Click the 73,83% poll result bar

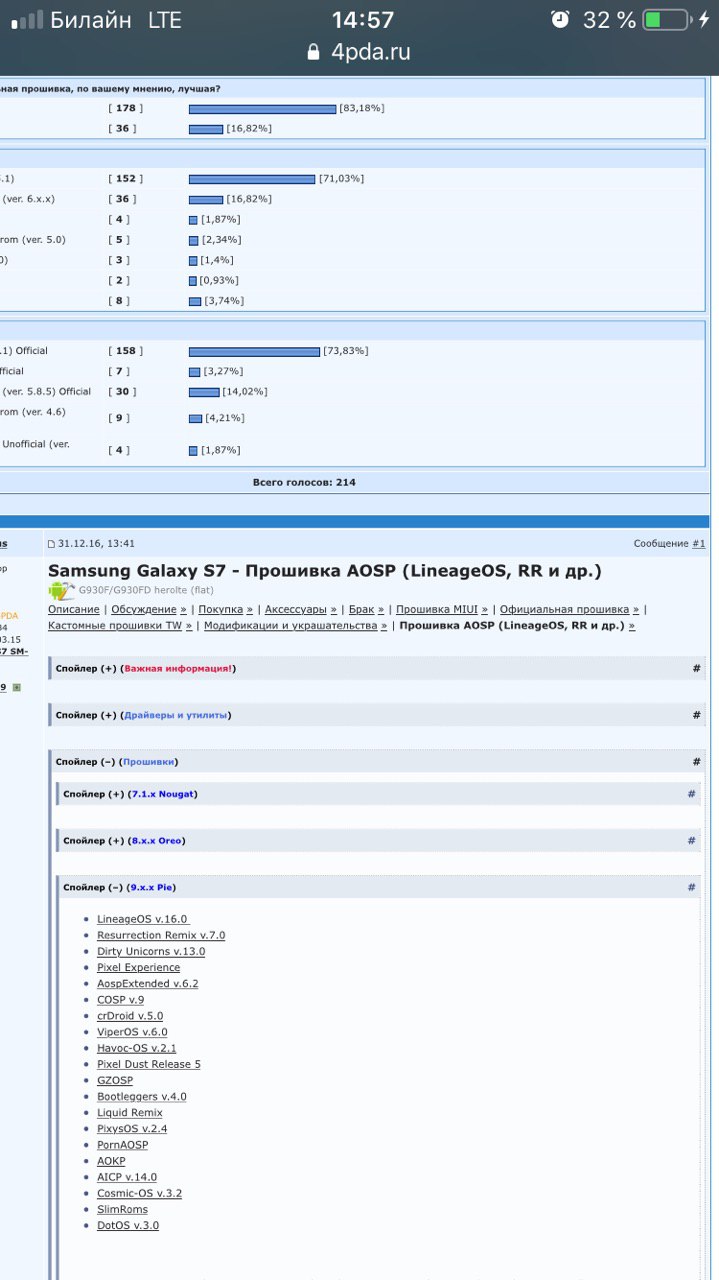tap(254, 351)
